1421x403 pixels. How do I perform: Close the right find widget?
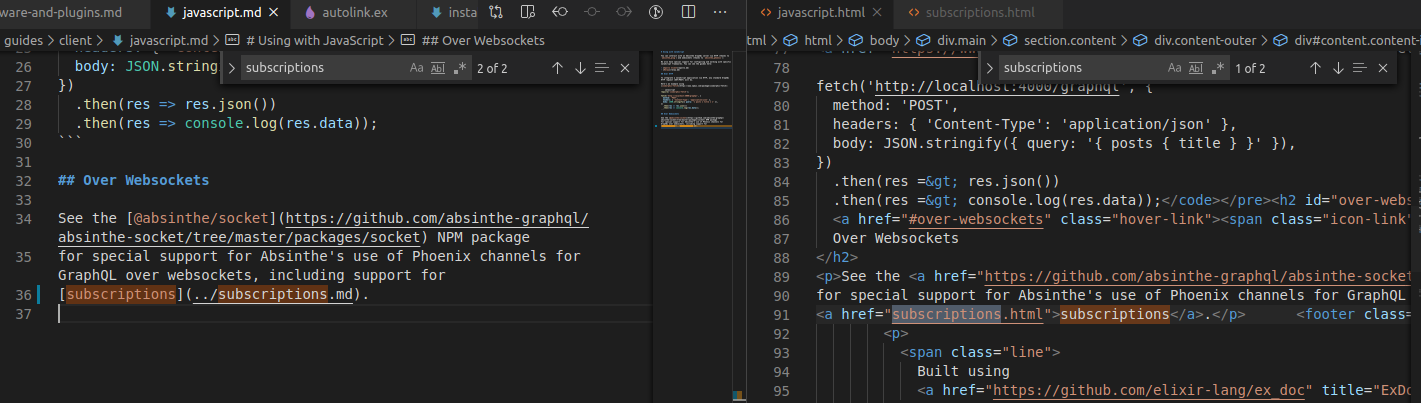point(1383,68)
